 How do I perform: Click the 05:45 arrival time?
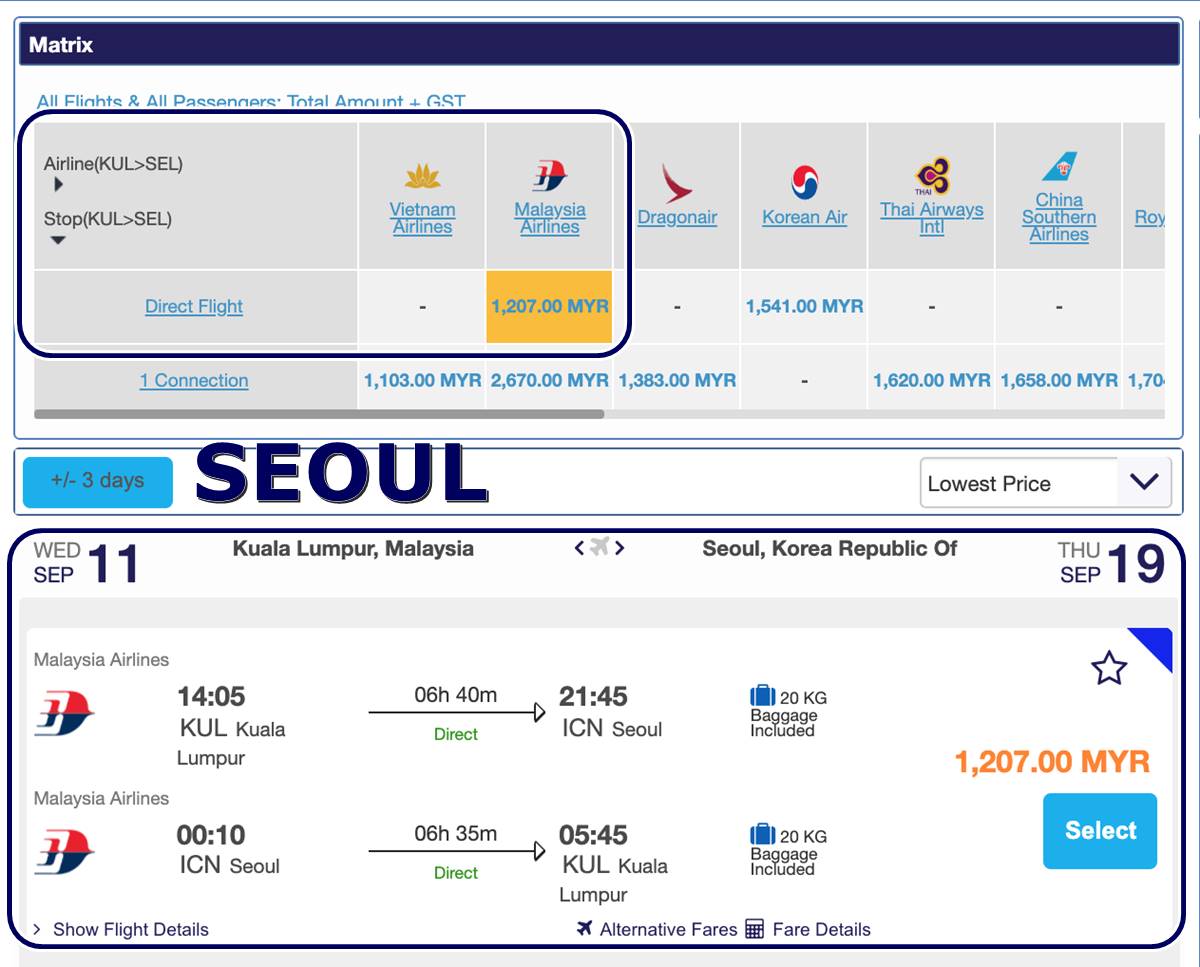pyautogui.click(x=594, y=834)
